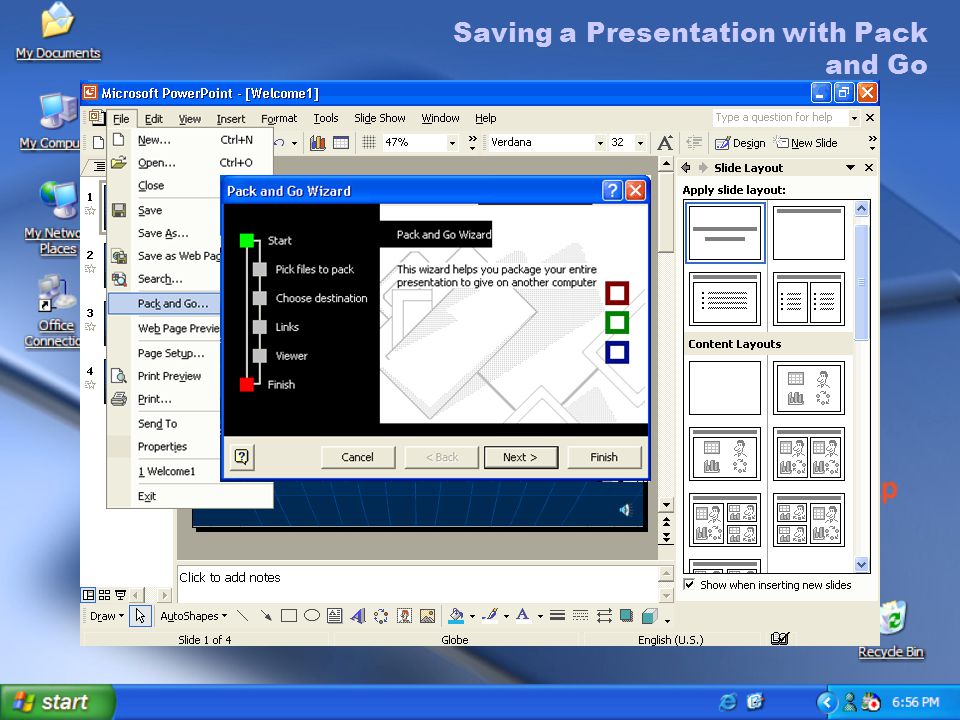Click the notes area to add notes
The height and width of the screenshot is (720, 960).
point(418,583)
